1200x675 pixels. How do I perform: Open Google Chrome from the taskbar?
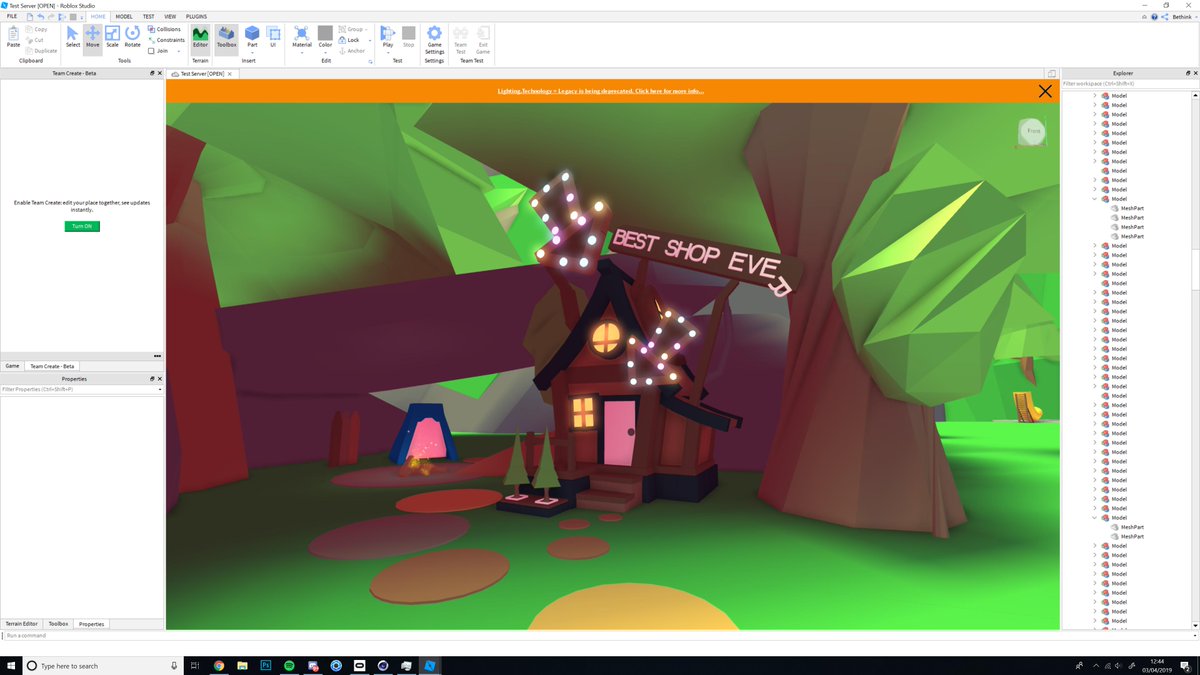[x=219, y=665]
